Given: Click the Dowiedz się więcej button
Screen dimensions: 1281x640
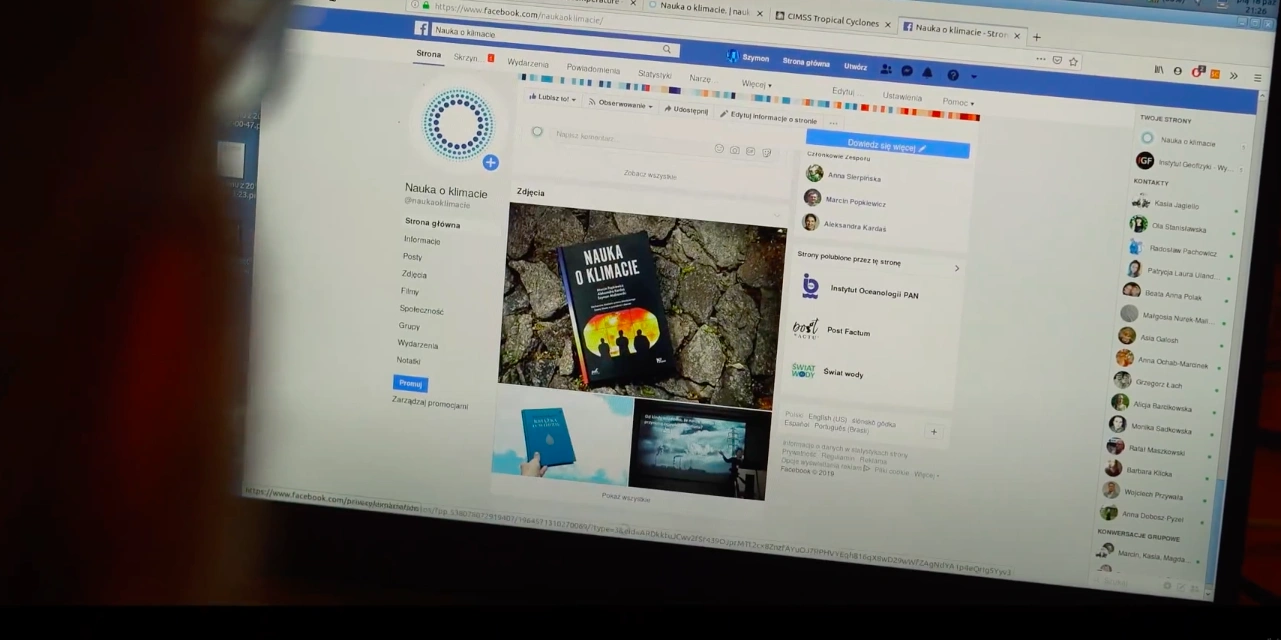Looking at the screenshot, I should pyautogui.click(x=887, y=146).
